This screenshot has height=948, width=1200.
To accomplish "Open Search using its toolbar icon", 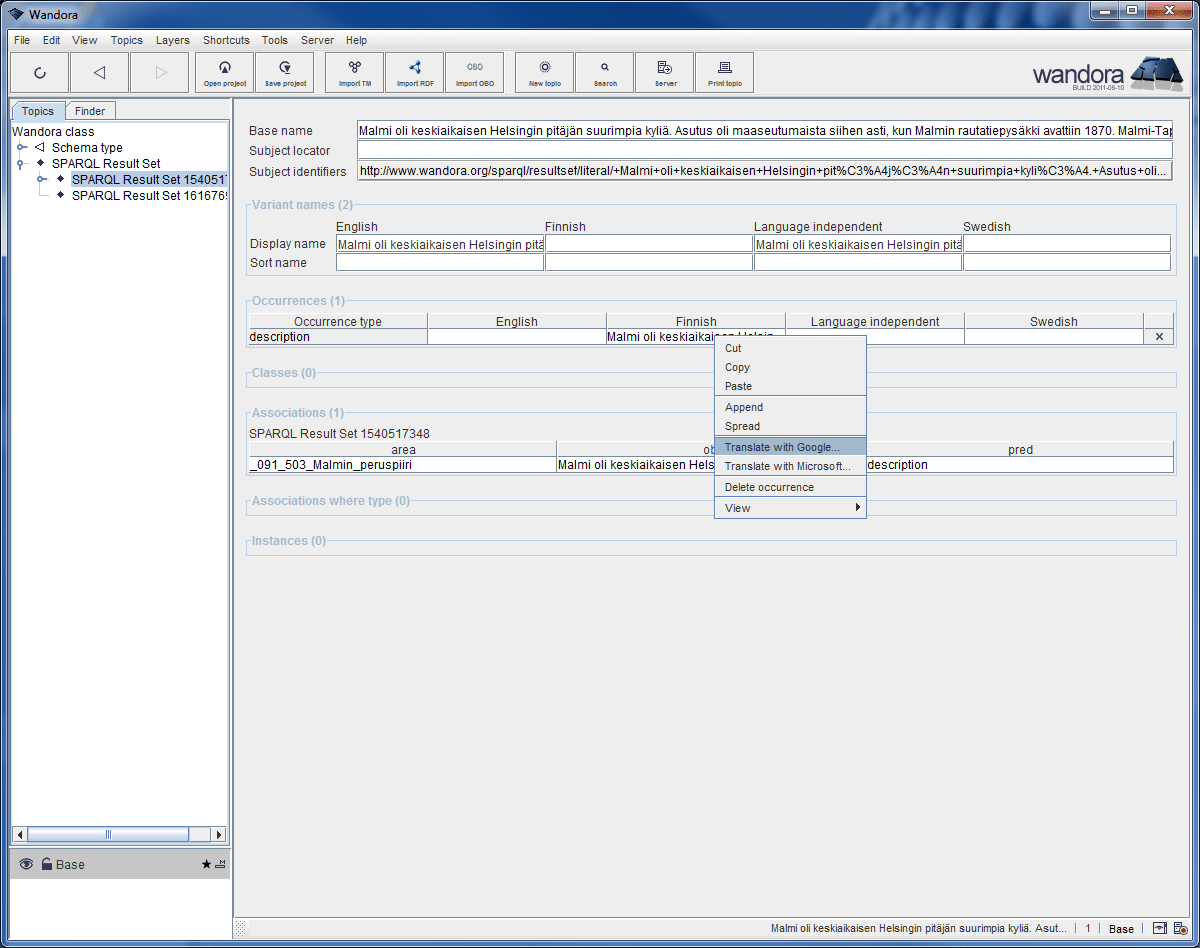I will point(604,72).
